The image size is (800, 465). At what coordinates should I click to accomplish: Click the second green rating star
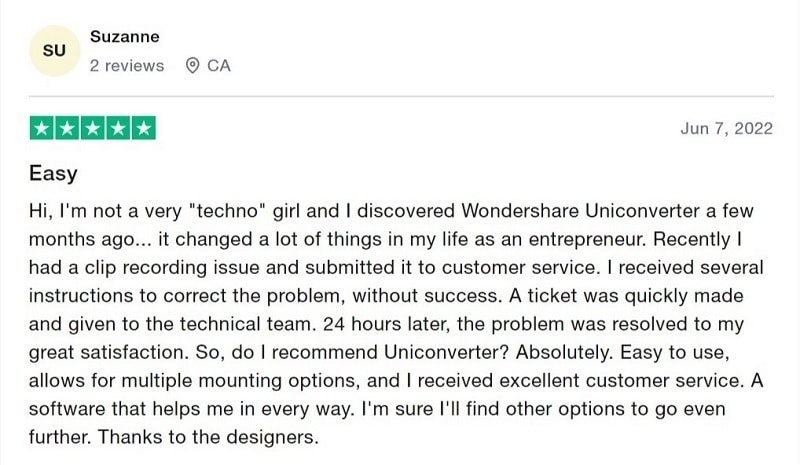point(68,129)
